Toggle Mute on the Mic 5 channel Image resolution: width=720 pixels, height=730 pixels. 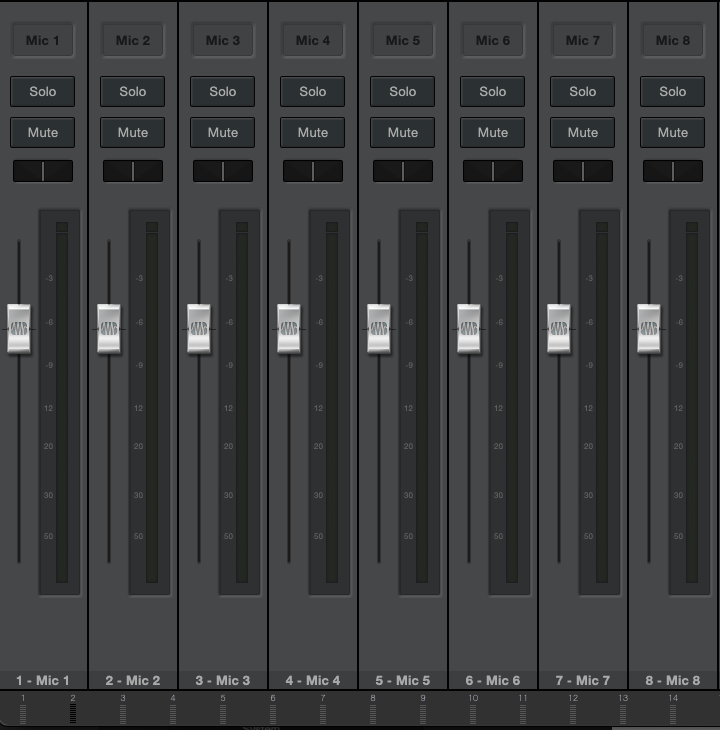[x=403, y=132]
